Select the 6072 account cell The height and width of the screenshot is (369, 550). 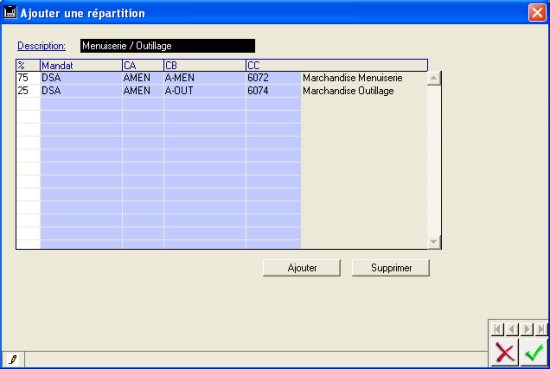pyautogui.click(x=273, y=78)
